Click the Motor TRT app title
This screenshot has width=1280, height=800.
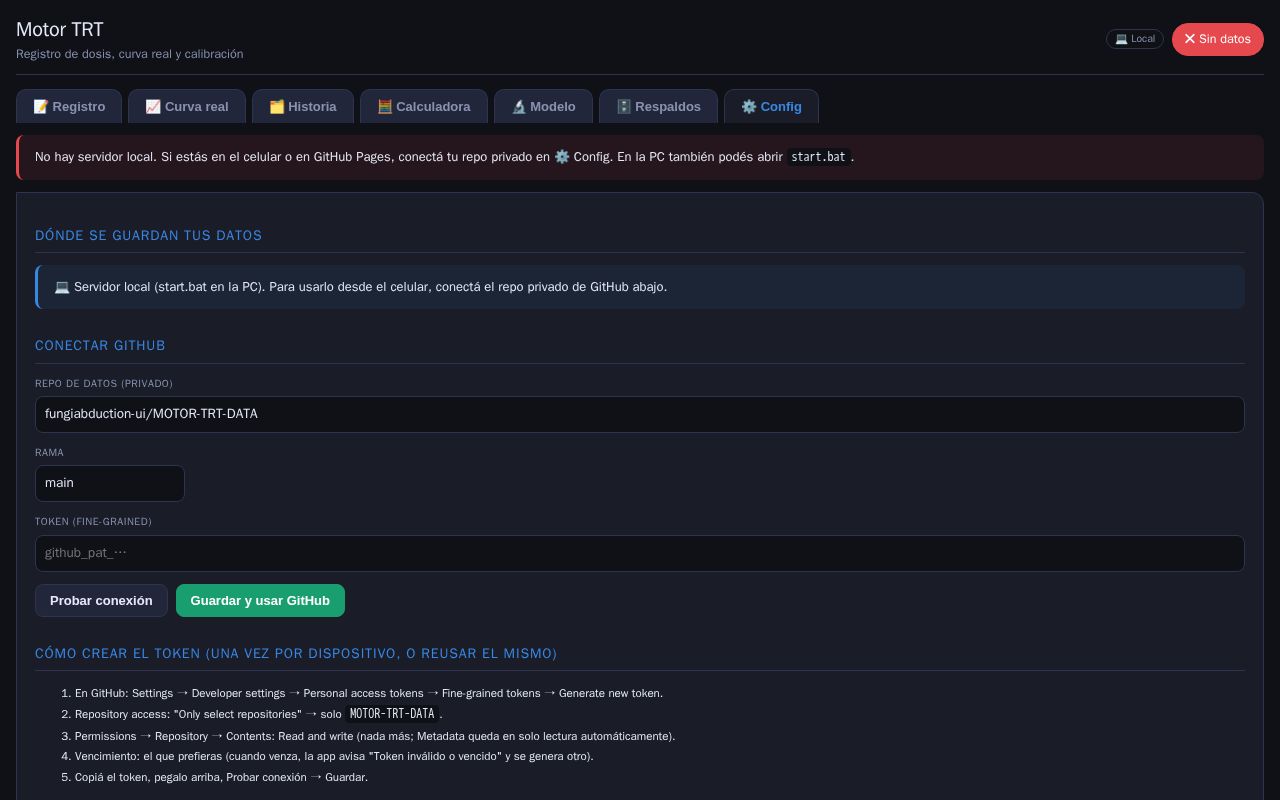point(60,30)
